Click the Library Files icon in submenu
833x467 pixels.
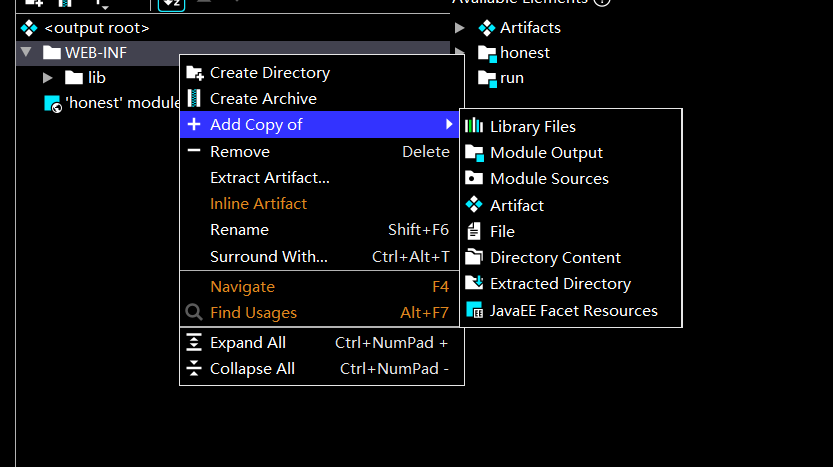(474, 126)
